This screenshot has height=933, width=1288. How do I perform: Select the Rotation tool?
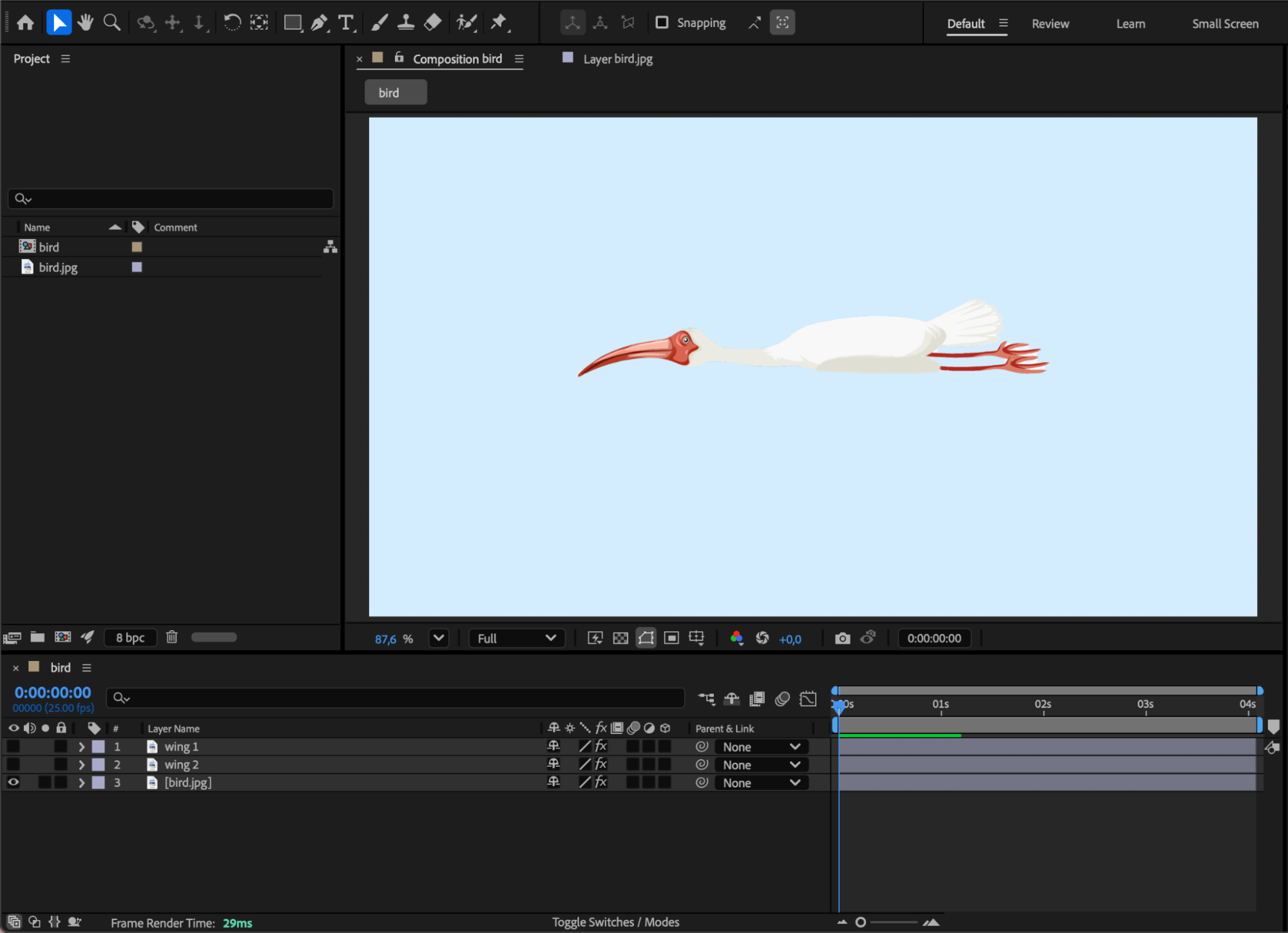pos(232,23)
